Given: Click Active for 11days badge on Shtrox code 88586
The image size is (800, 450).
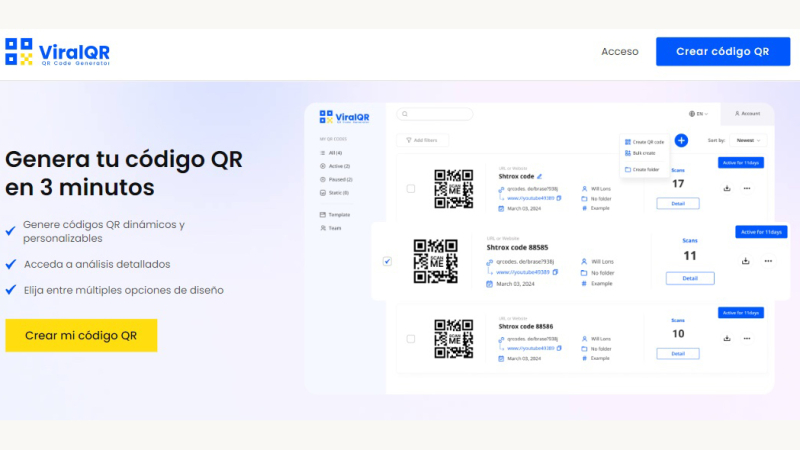Looking at the screenshot, I should click(741, 313).
